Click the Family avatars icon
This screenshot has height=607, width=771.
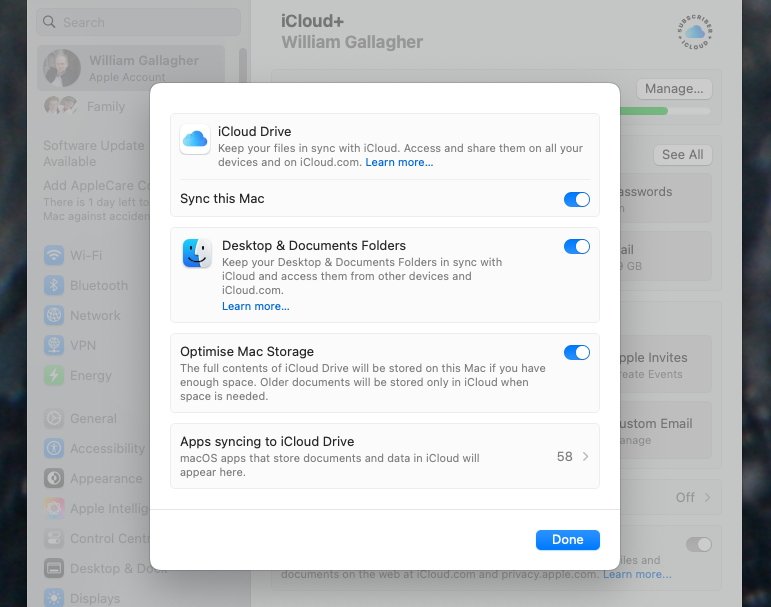[60, 105]
